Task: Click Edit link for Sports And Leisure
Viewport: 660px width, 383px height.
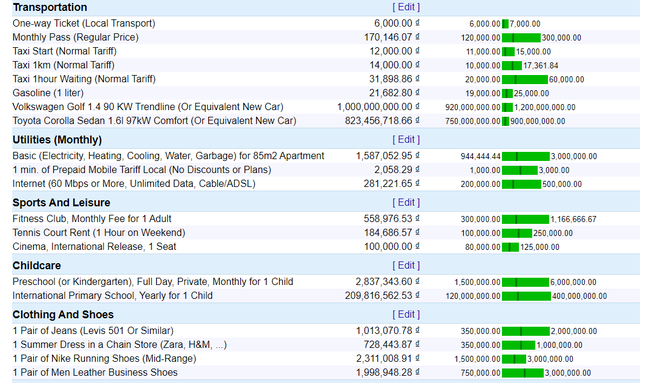Action: click(406, 202)
